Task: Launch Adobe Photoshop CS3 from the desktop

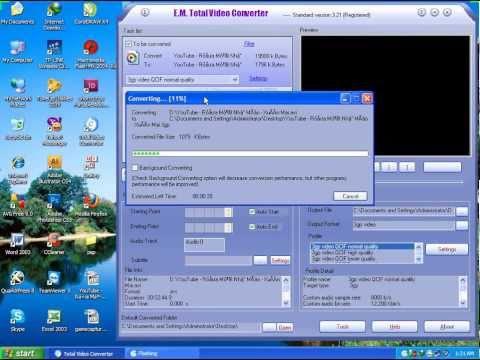Action: coord(54,208)
